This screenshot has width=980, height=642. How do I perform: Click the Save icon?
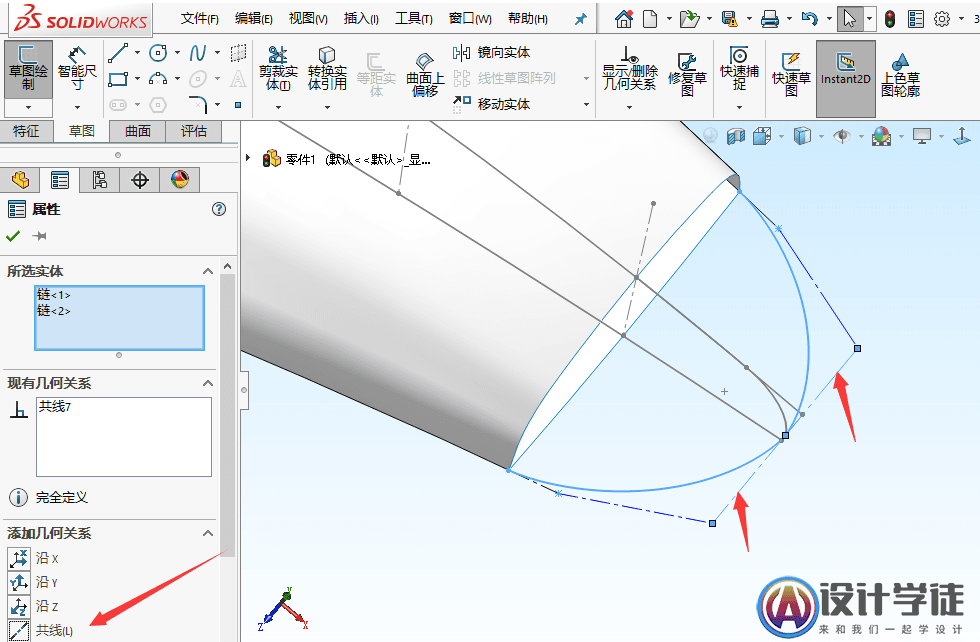[x=729, y=19]
